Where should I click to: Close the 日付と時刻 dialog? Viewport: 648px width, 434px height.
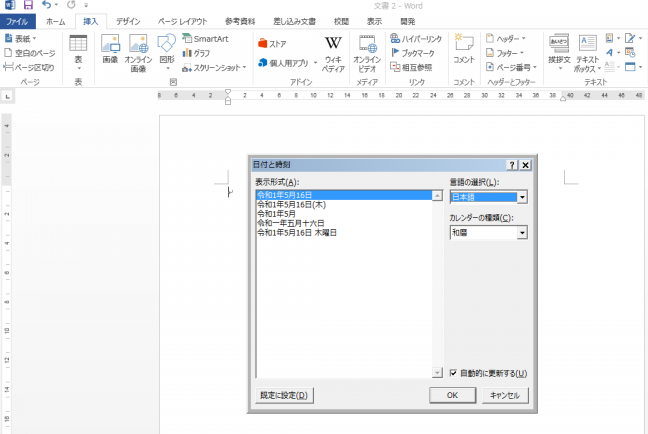pos(525,165)
